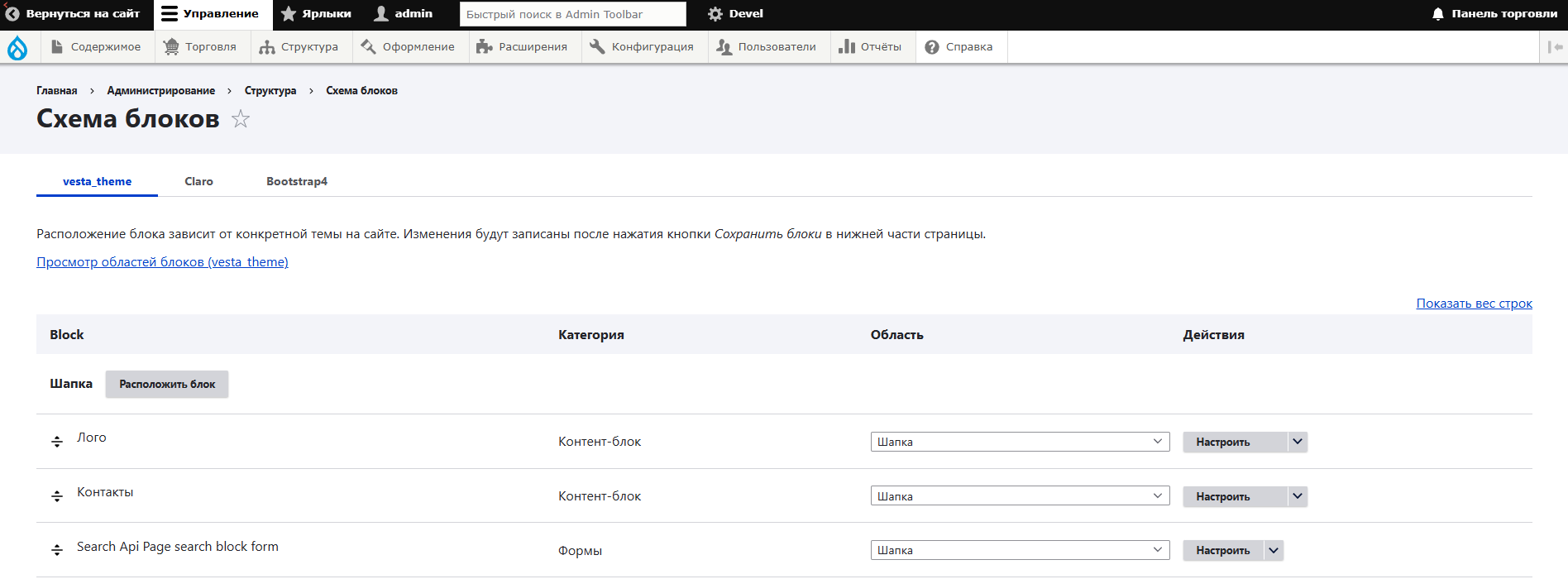Click the Drupal drop logo icon

[17, 48]
